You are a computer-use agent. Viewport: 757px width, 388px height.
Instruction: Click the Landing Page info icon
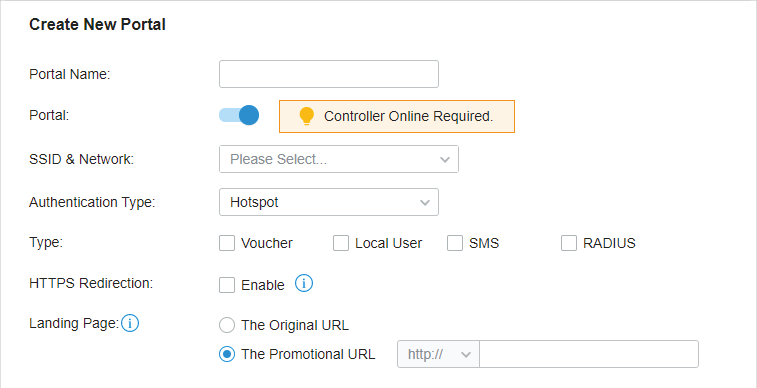click(130, 323)
